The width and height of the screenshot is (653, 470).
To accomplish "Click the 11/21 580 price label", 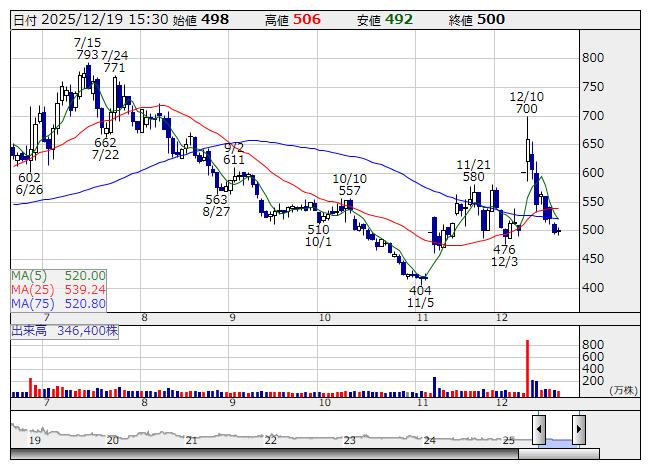I will tap(474, 171).
